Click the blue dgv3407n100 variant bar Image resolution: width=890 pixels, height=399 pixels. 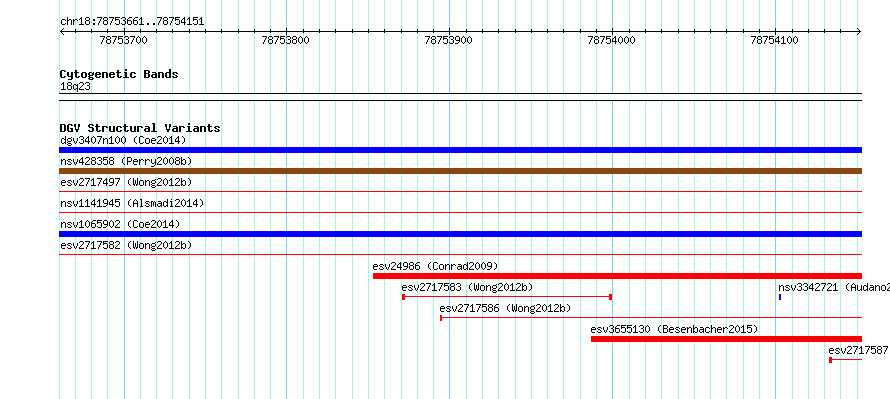pos(460,150)
